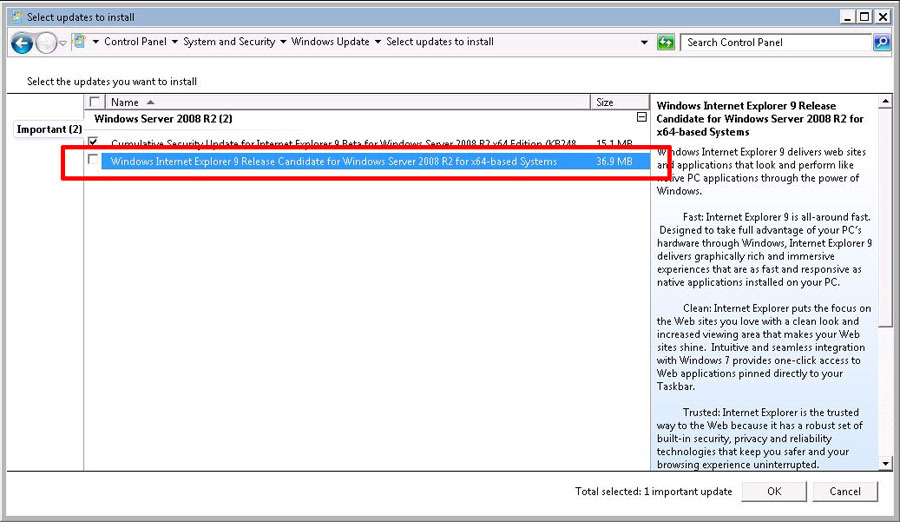Screen dimensions: 900x522
Task: Expand dropdown arrow before Control Panel
Action: [95, 42]
